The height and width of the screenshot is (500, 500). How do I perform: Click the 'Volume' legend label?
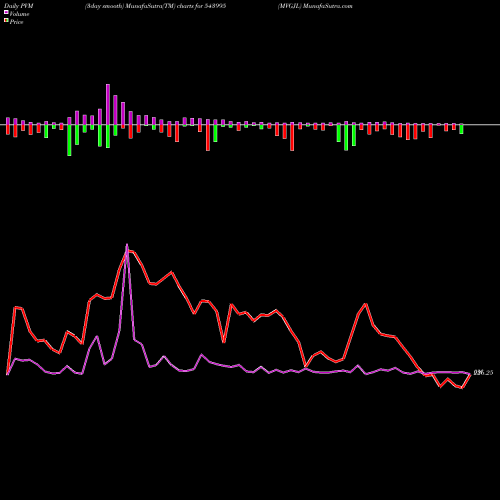click(x=19, y=14)
